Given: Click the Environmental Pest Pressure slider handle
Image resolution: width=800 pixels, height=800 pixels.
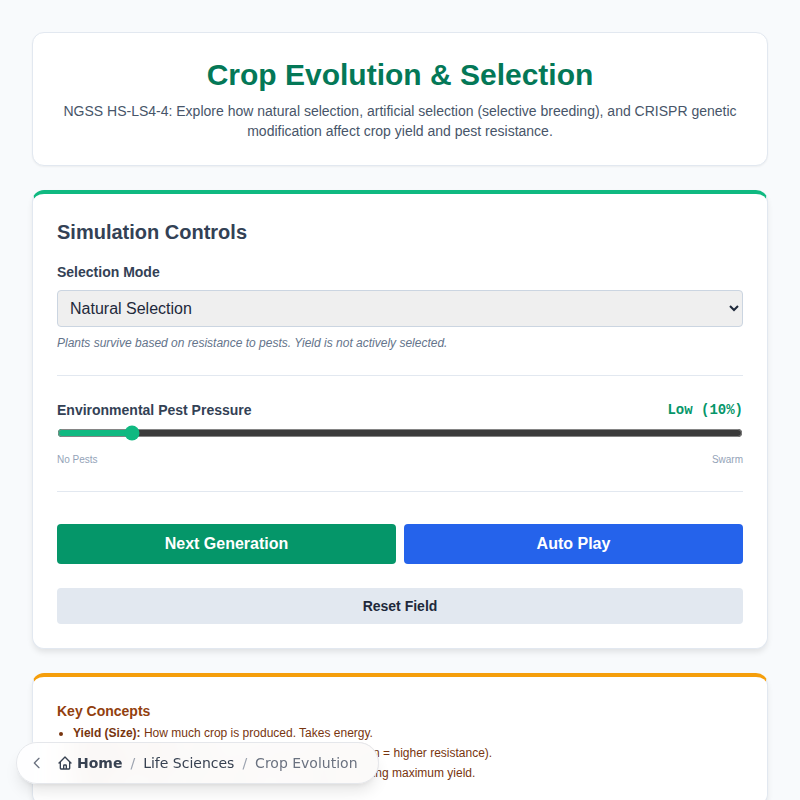Looking at the screenshot, I should (132, 432).
